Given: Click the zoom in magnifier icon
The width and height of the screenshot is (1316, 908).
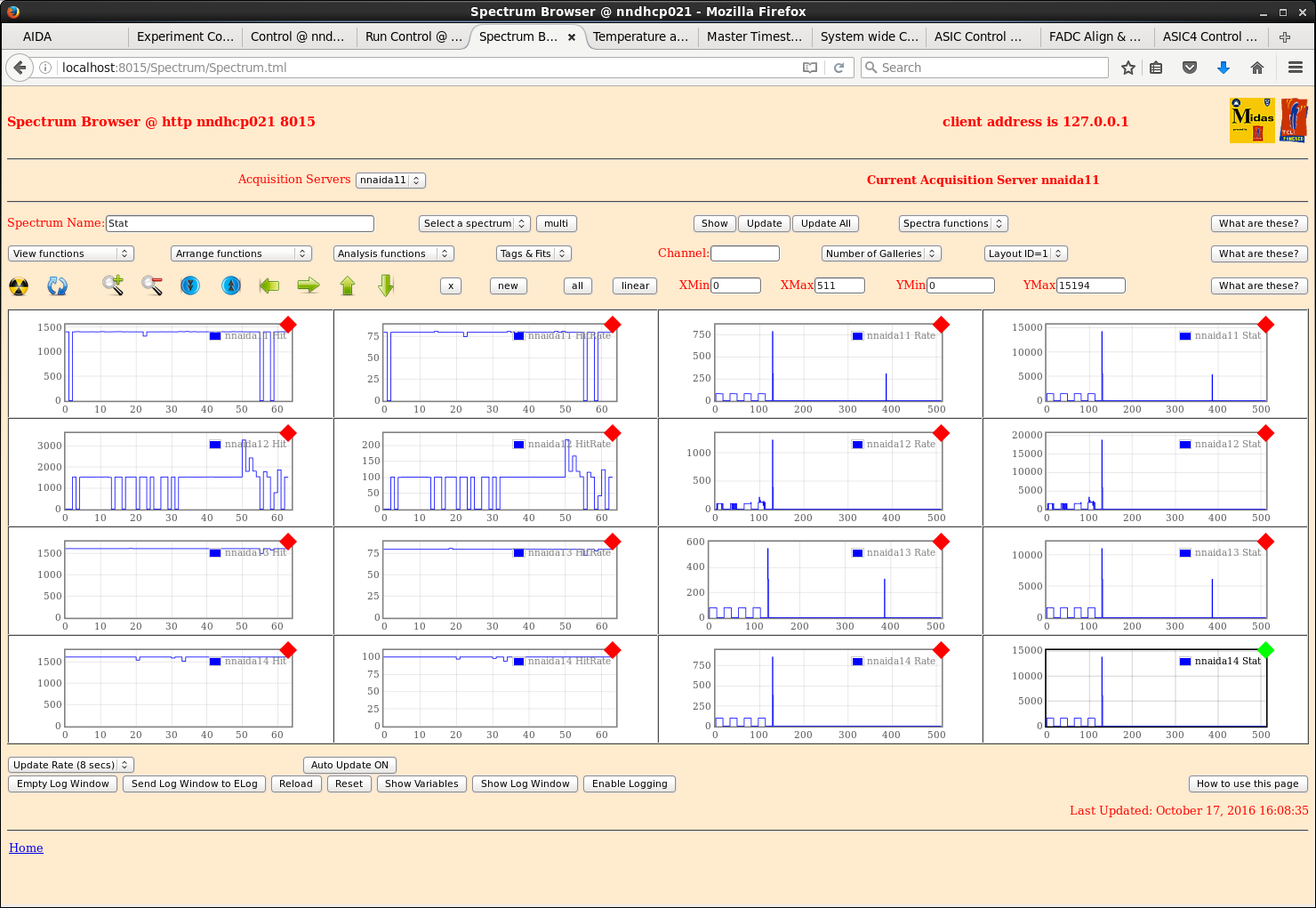Looking at the screenshot, I should tap(113, 285).
